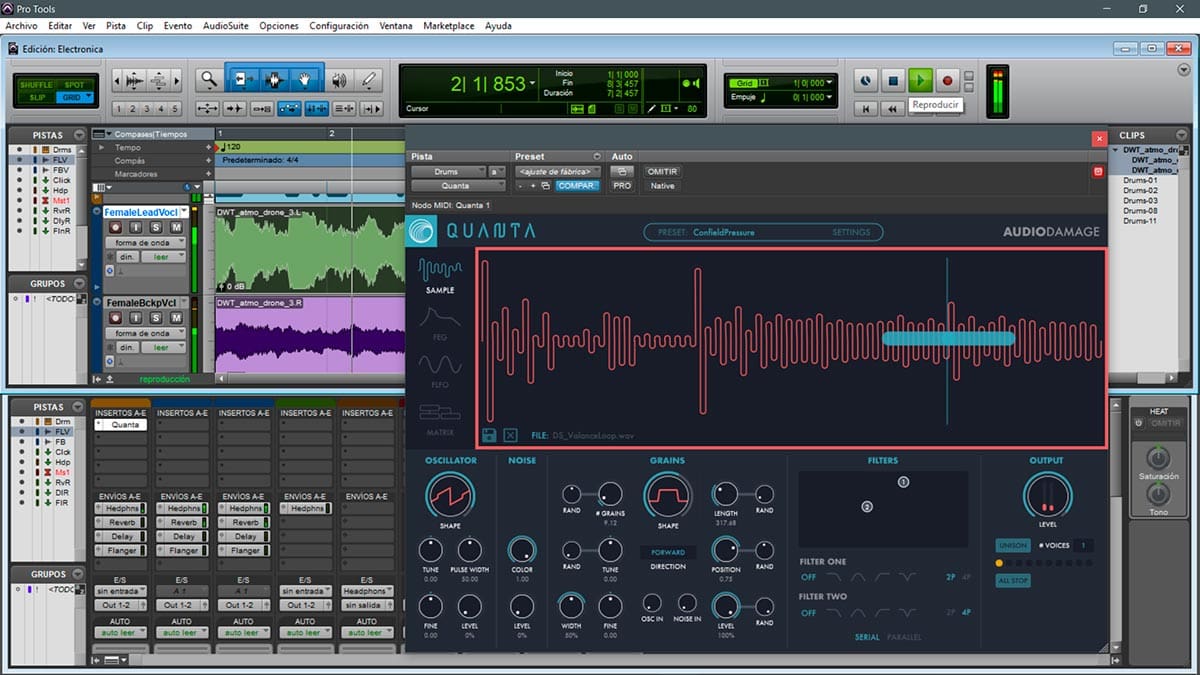The image size is (1200, 675).
Task: Select the Grabber hand tool
Action: 305,80
